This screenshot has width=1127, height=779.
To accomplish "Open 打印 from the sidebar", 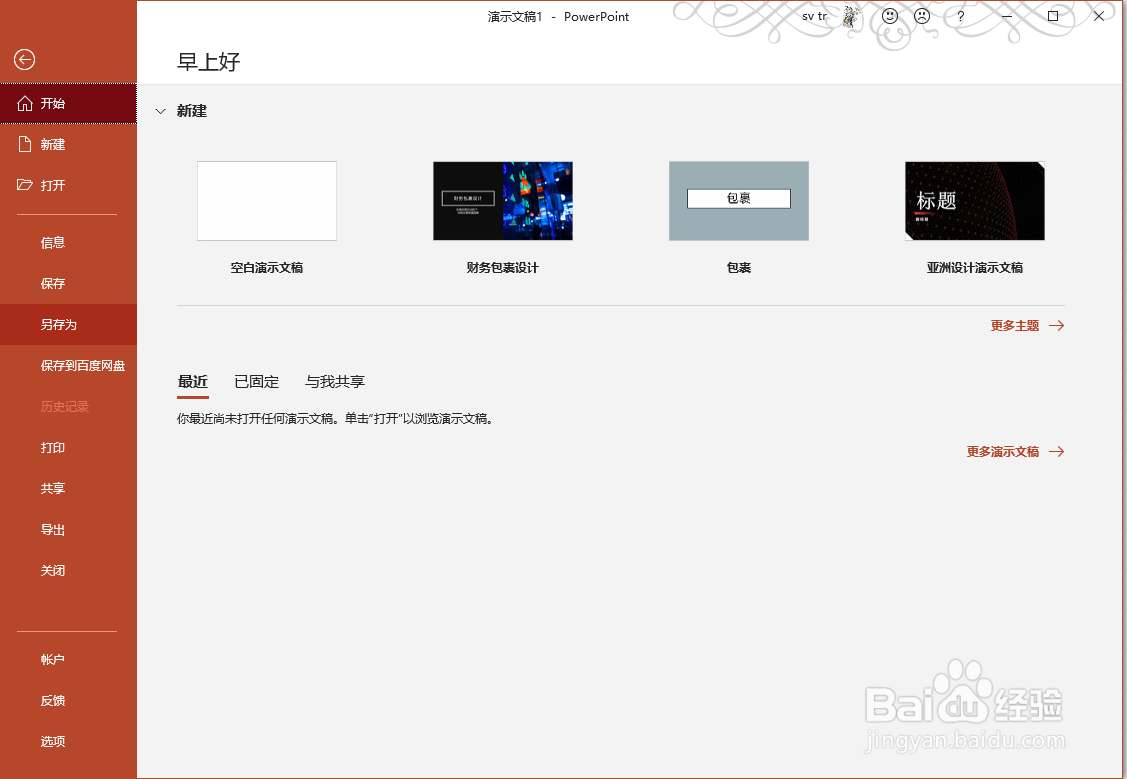I will (x=53, y=447).
